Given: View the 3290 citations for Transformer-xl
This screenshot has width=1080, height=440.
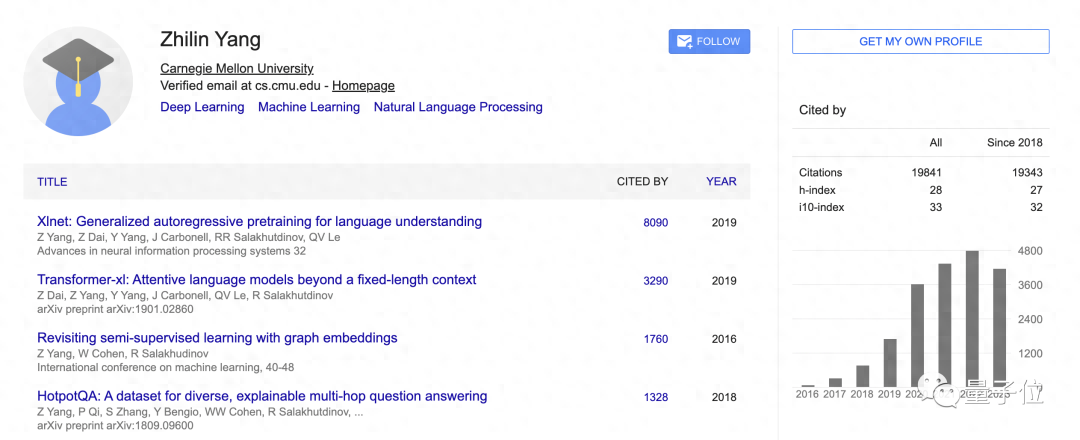Looking at the screenshot, I should point(655,281).
